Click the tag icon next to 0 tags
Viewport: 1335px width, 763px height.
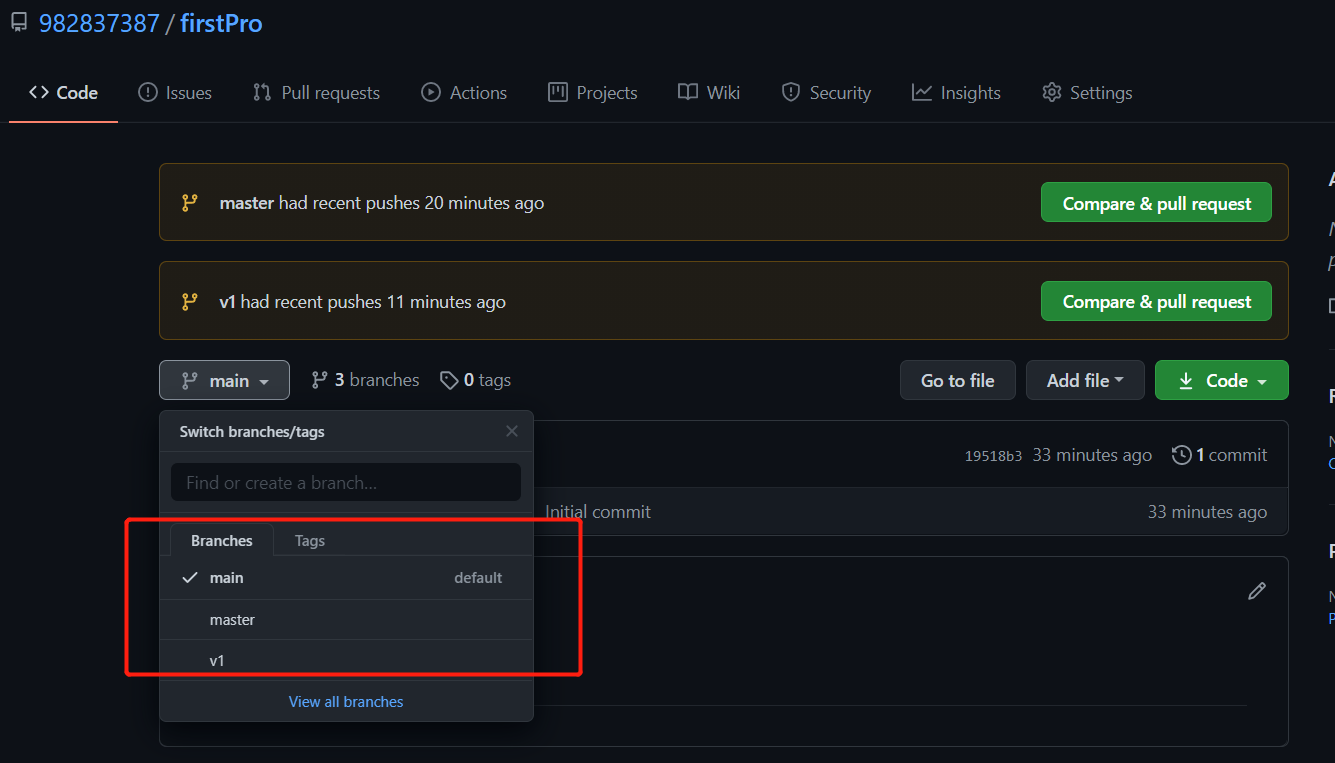coord(449,380)
